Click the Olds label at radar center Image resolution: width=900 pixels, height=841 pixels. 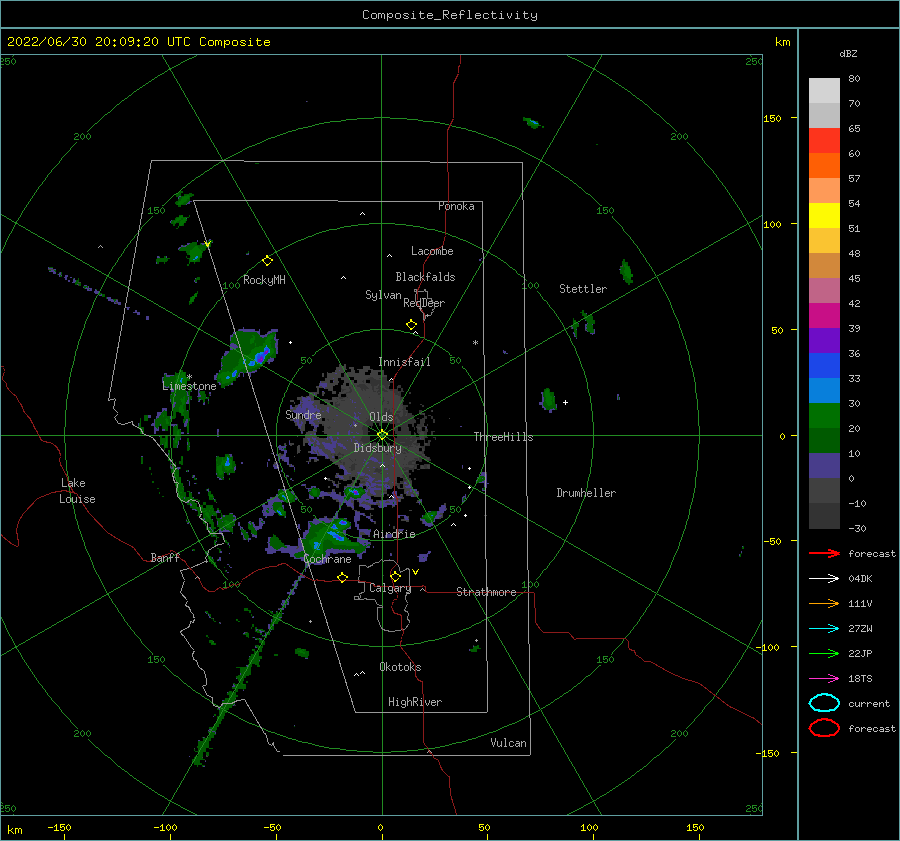click(x=381, y=417)
